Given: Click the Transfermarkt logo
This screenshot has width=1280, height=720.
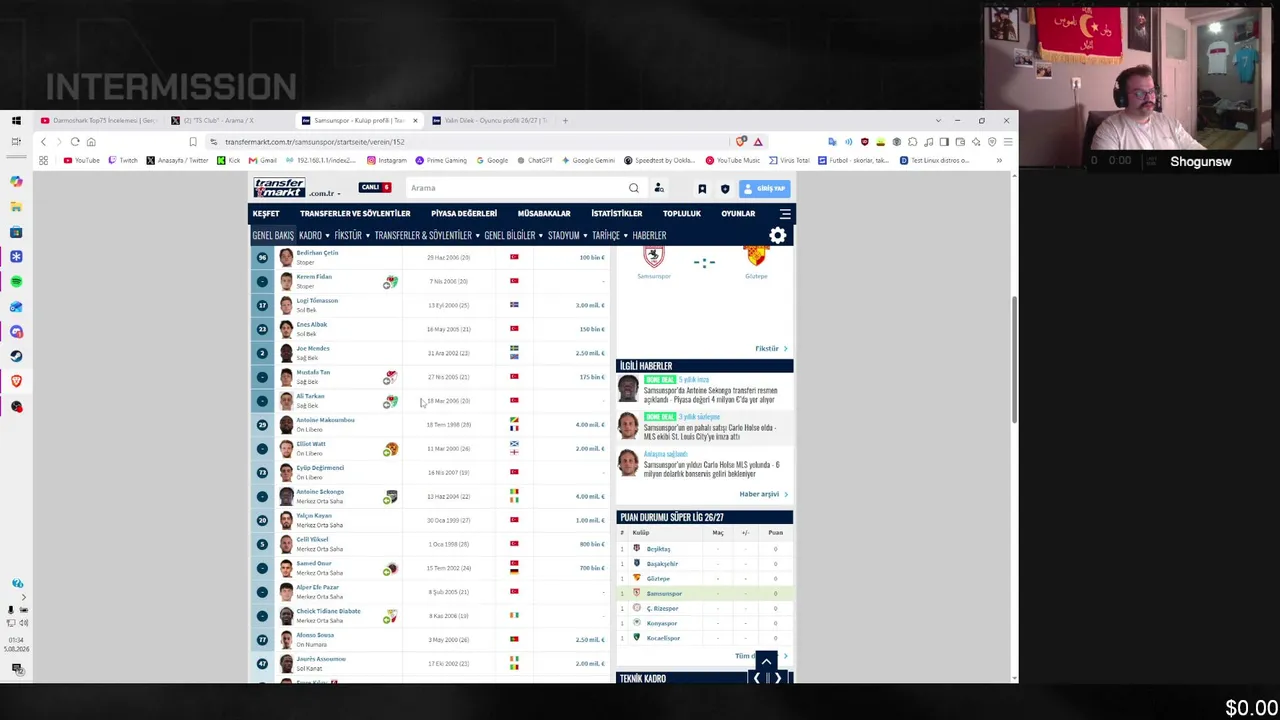Looking at the screenshot, I should (279, 187).
